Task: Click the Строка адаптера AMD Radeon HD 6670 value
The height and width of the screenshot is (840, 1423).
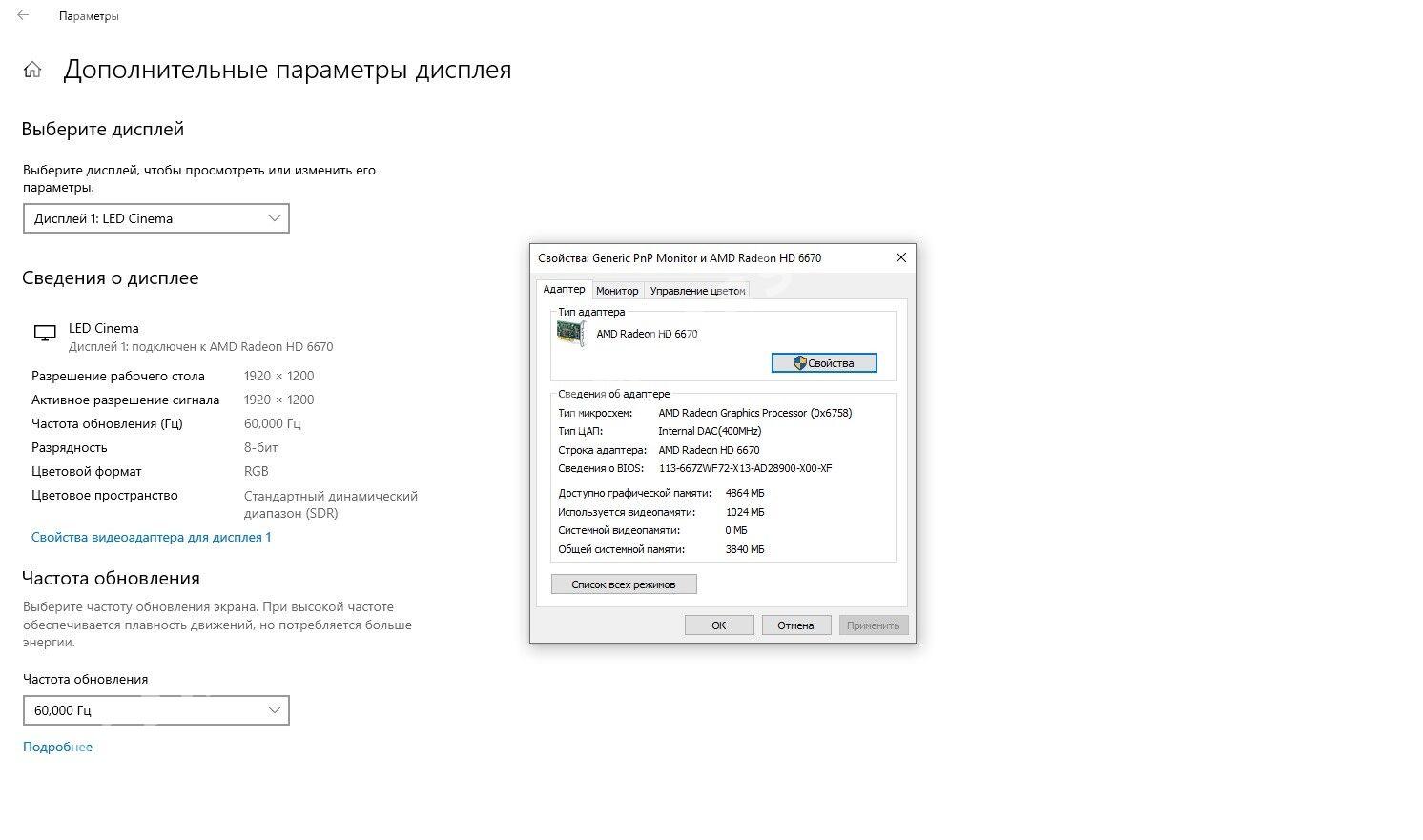Action: pos(709,450)
